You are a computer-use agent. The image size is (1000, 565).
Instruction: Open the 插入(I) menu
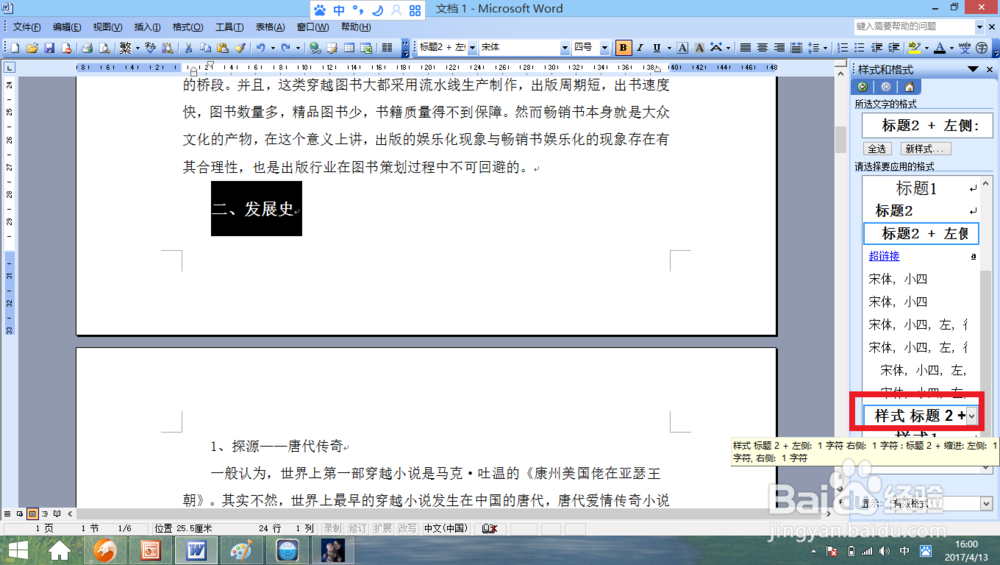pos(147,27)
